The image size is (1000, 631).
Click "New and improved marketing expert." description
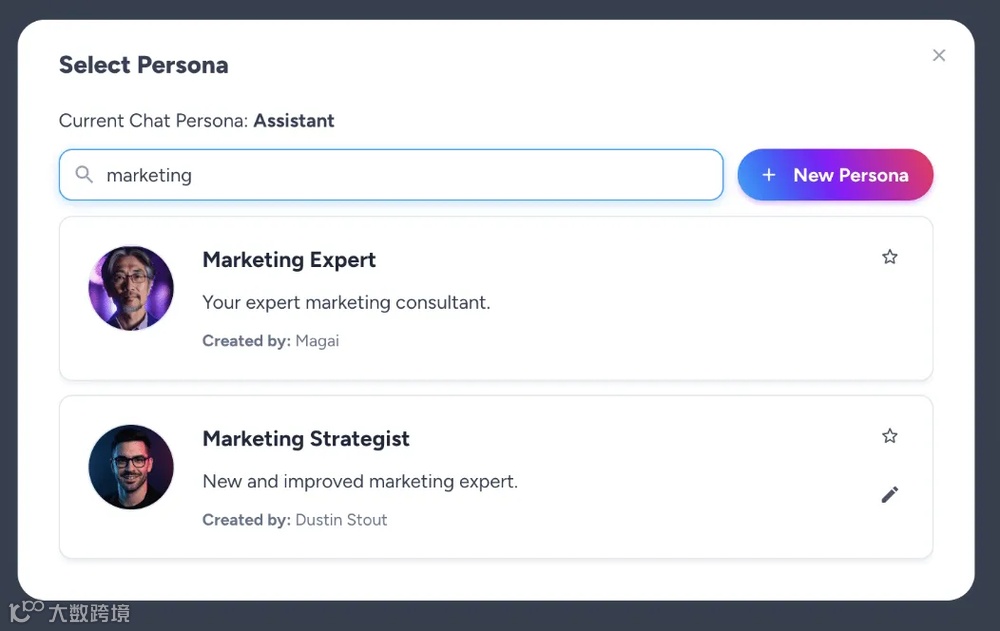coord(360,481)
